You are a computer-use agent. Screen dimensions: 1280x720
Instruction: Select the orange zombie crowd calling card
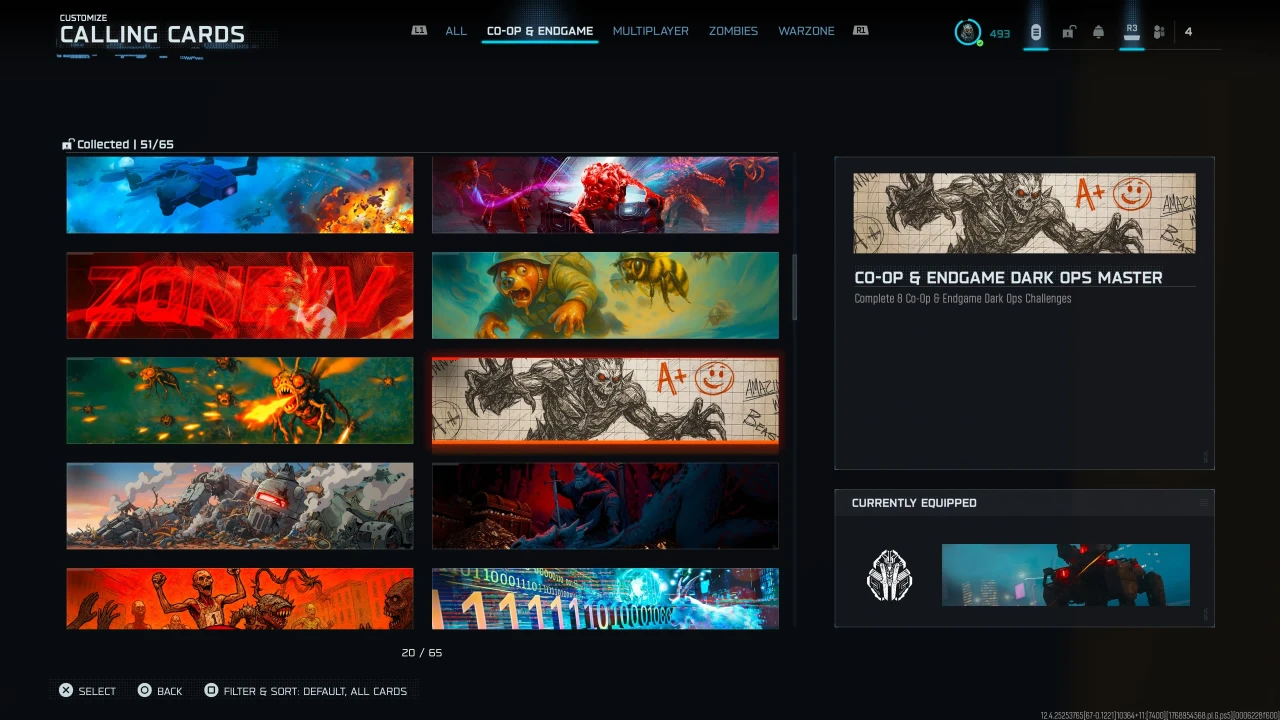click(x=240, y=598)
